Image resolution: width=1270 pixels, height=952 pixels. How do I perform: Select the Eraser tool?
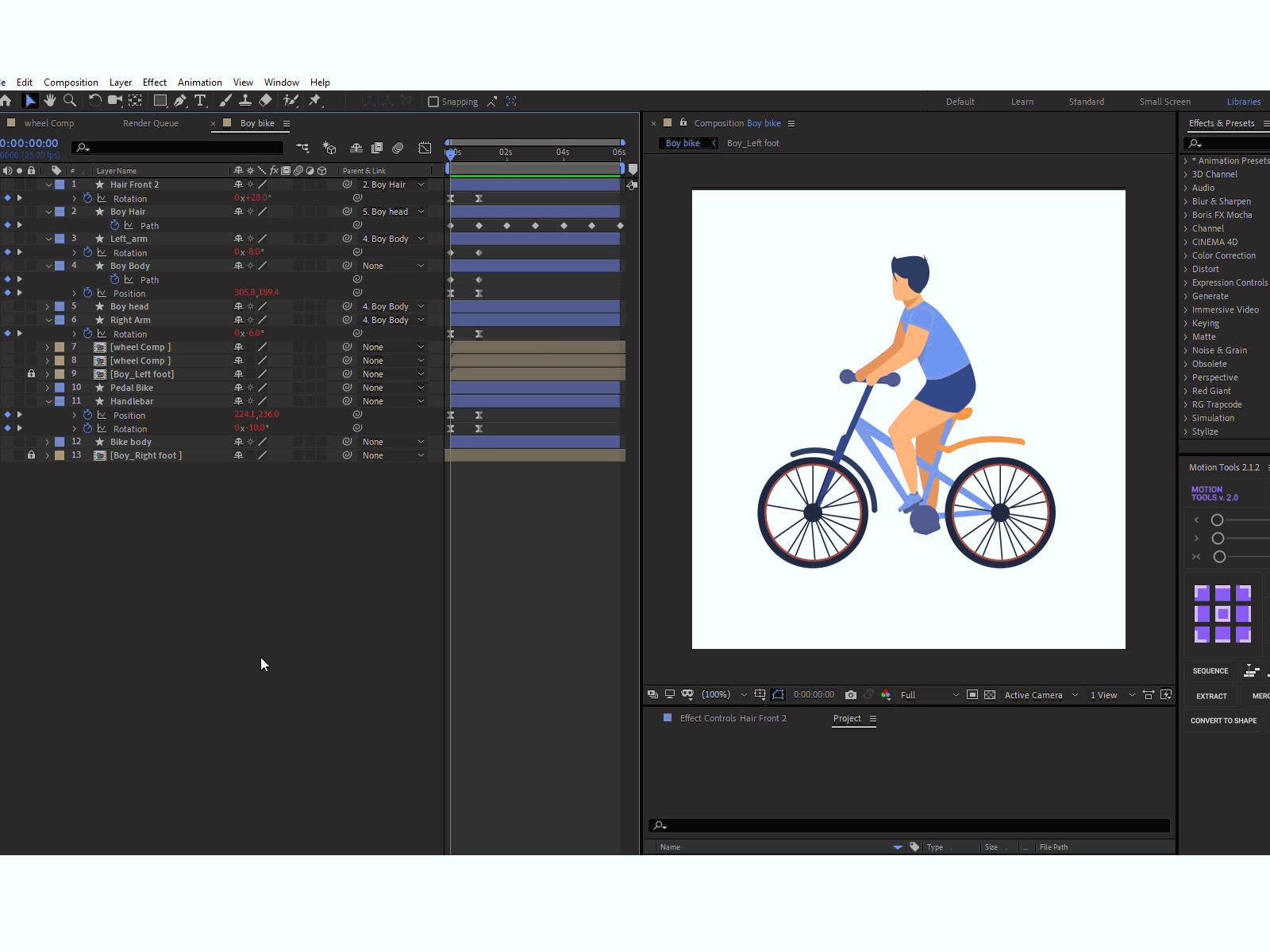pyautogui.click(x=265, y=100)
